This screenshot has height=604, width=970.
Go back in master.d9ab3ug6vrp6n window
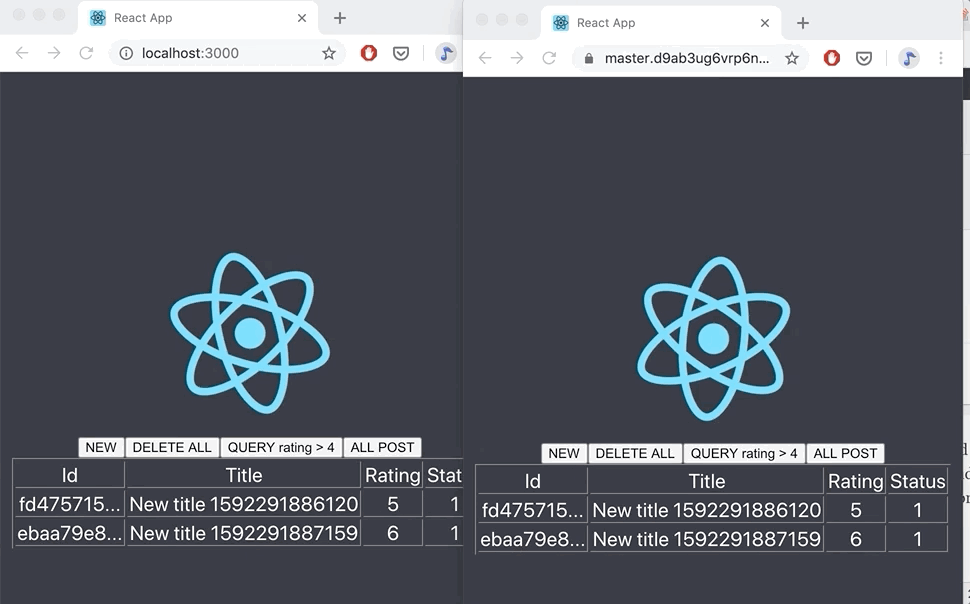tap(485, 58)
